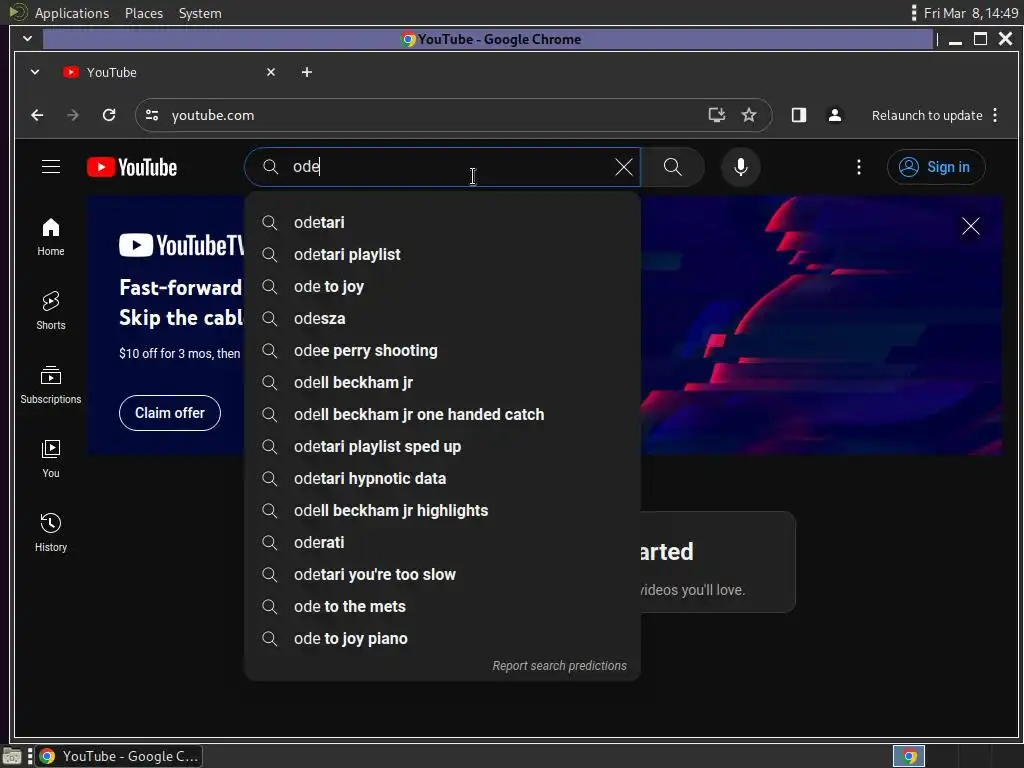Open the Places menu

point(144,13)
